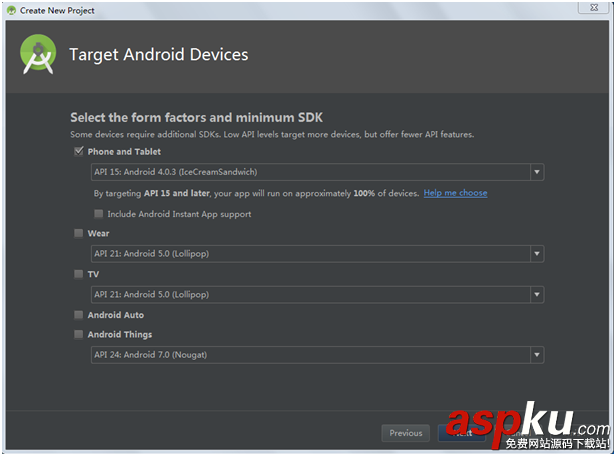Click the TV API 21 Lollipop combo box

point(317,295)
